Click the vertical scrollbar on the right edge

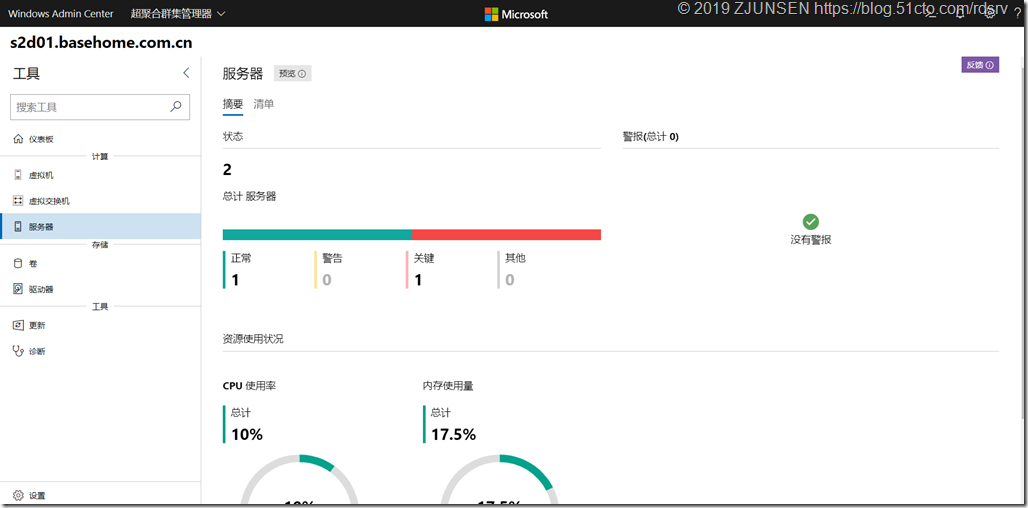coord(1024,243)
